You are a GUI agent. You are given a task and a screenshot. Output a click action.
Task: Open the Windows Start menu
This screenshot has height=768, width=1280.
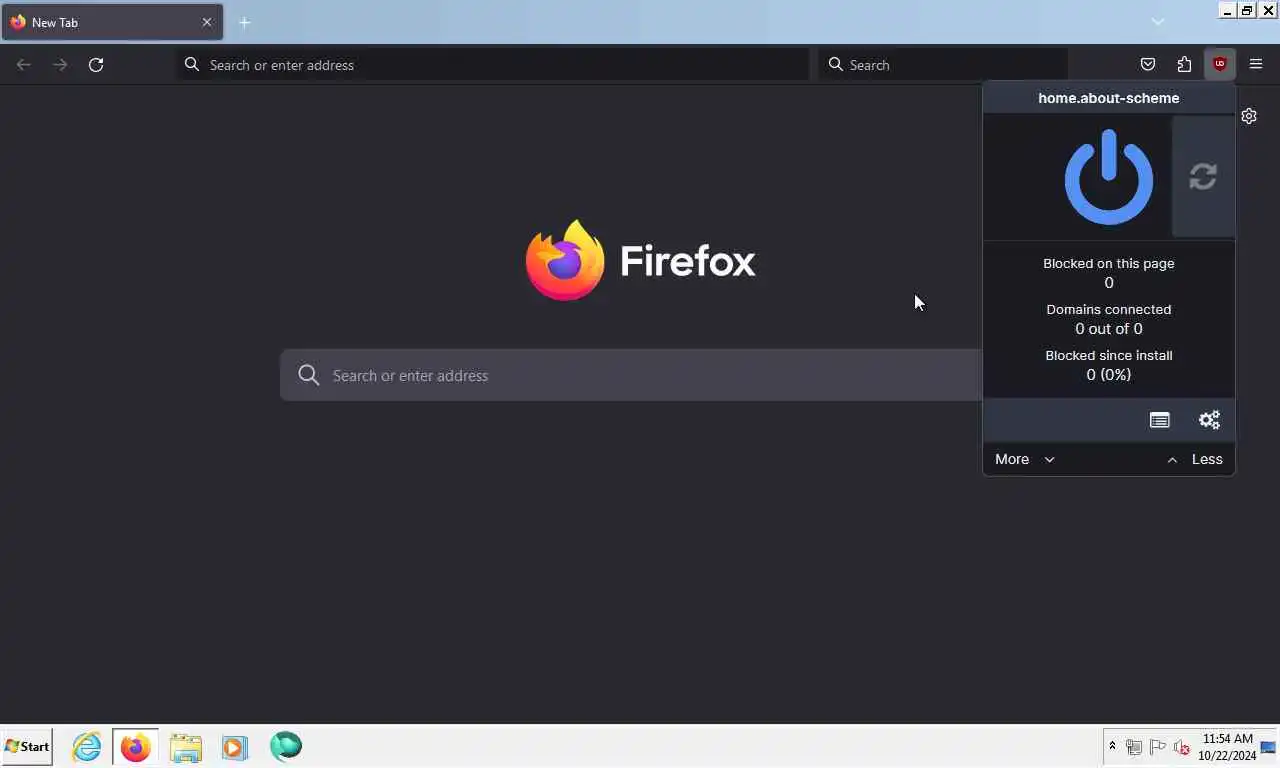coord(27,746)
